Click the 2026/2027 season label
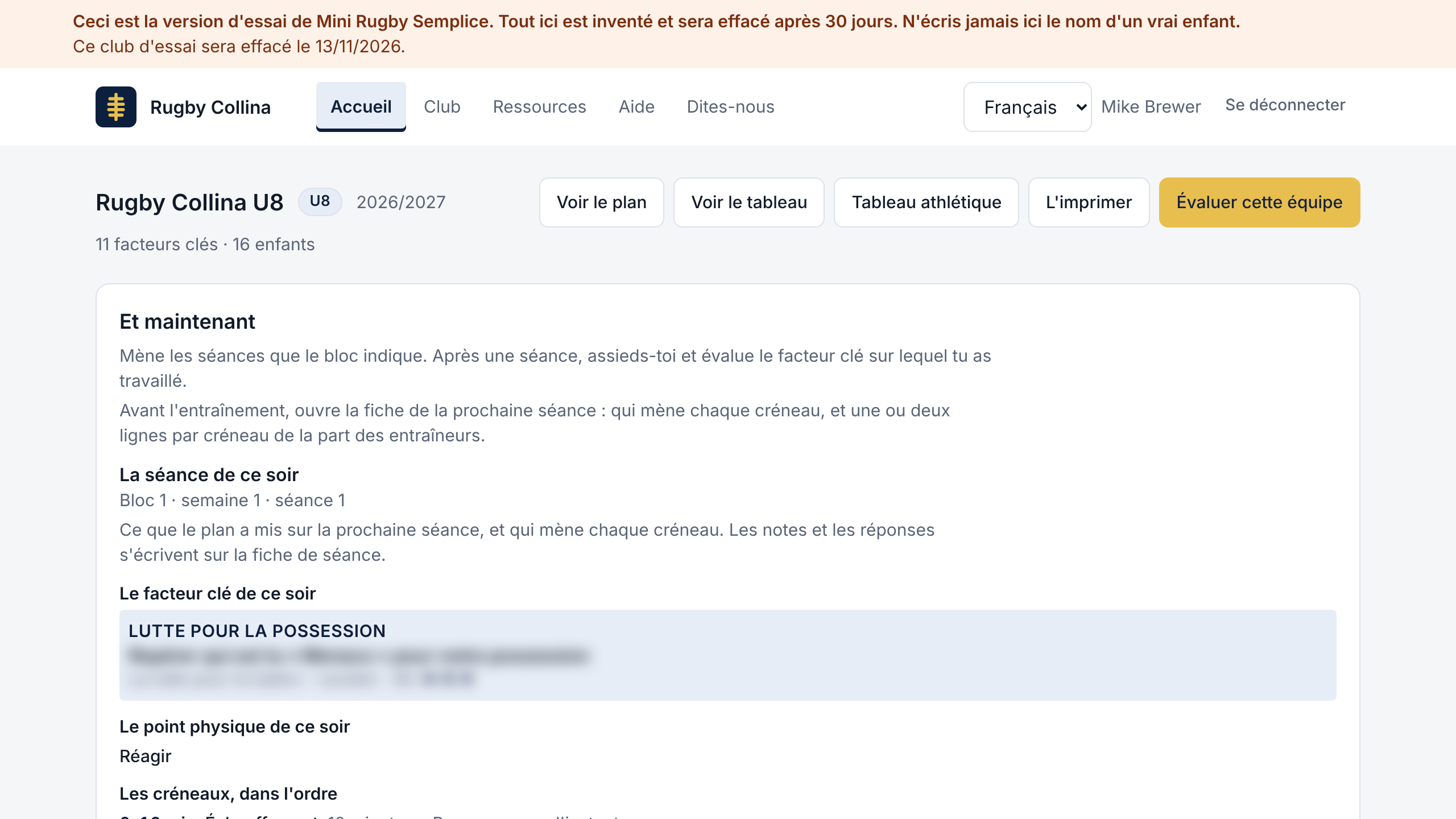The height and width of the screenshot is (819, 1456). coord(401,202)
